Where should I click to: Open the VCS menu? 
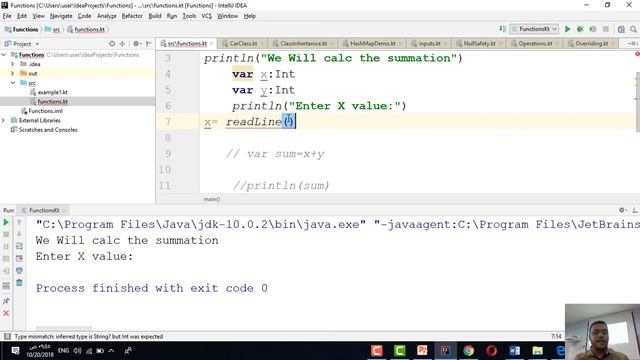click(207, 16)
